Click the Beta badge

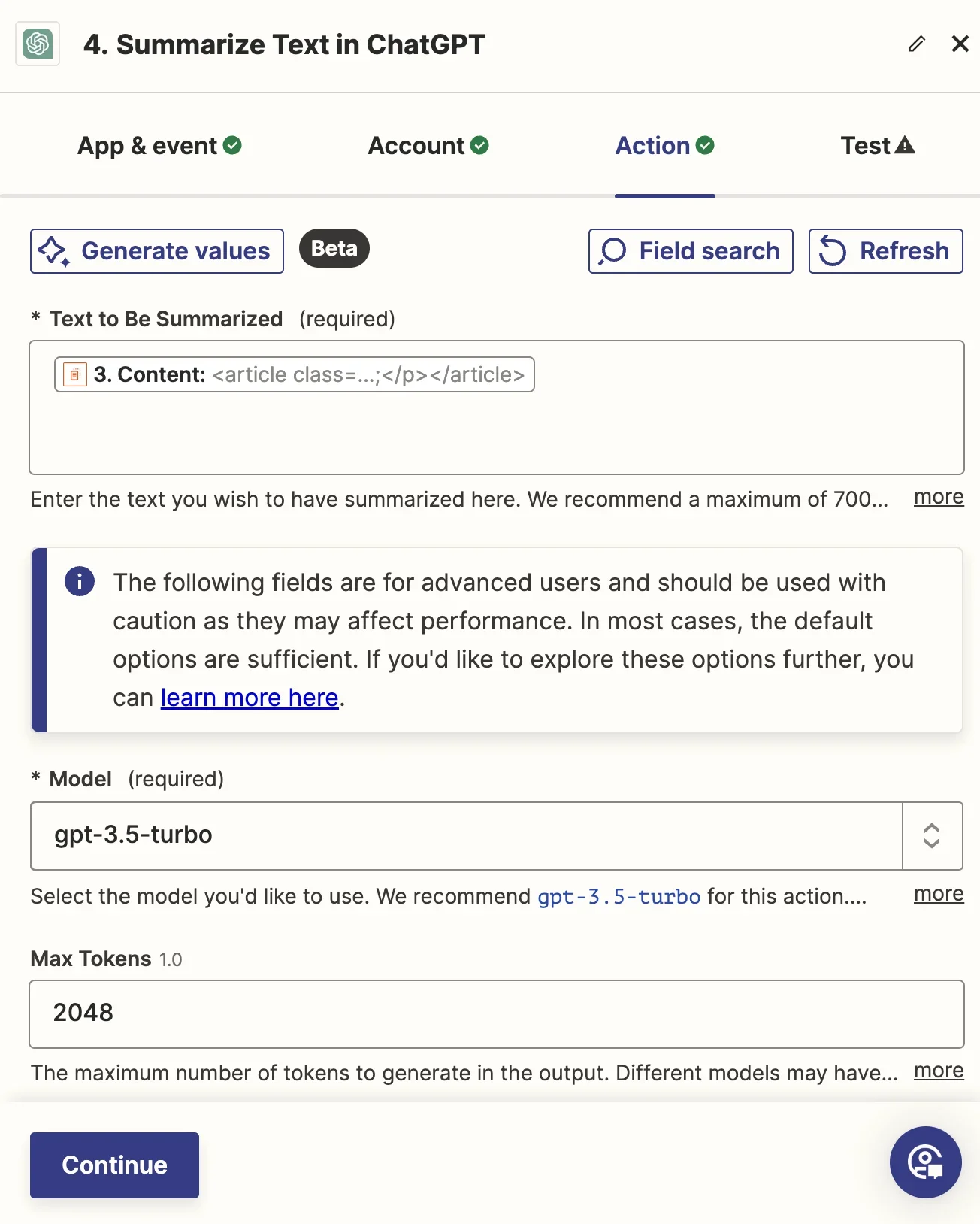coord(334,248)
